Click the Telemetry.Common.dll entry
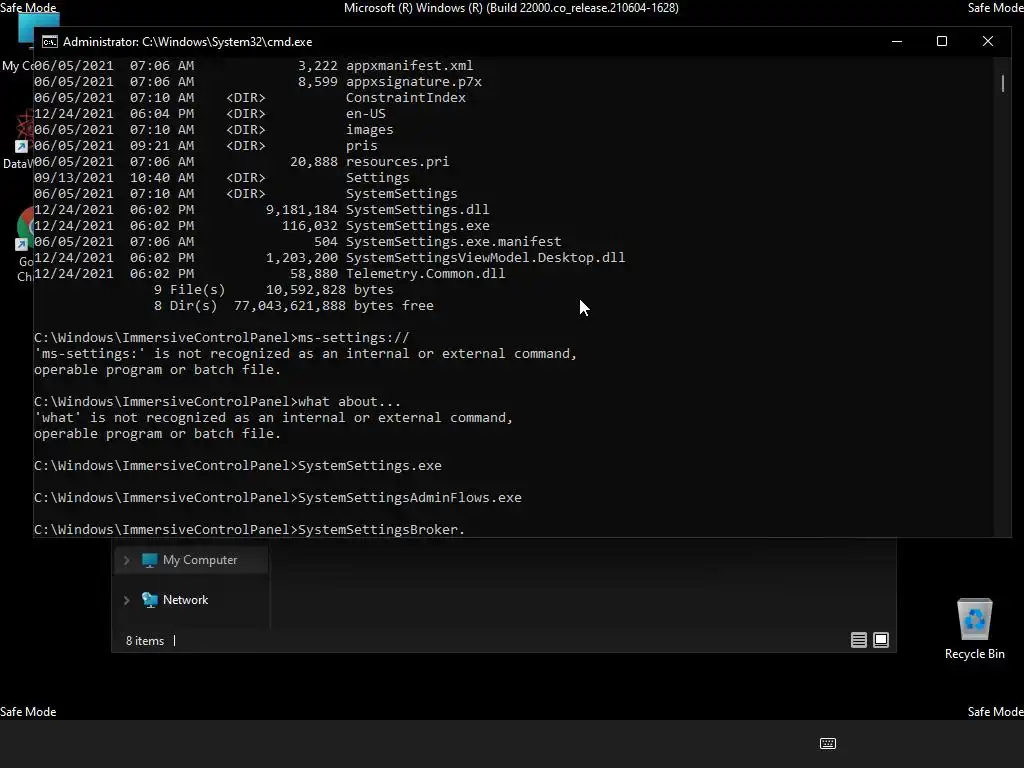Screen dimensions: 1024x768 click(x=425, y=274)
